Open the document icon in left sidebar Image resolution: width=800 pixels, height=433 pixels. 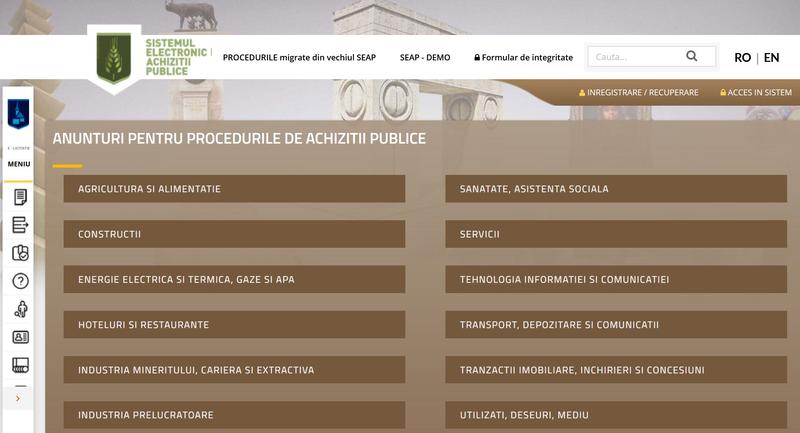pos(19,197)
